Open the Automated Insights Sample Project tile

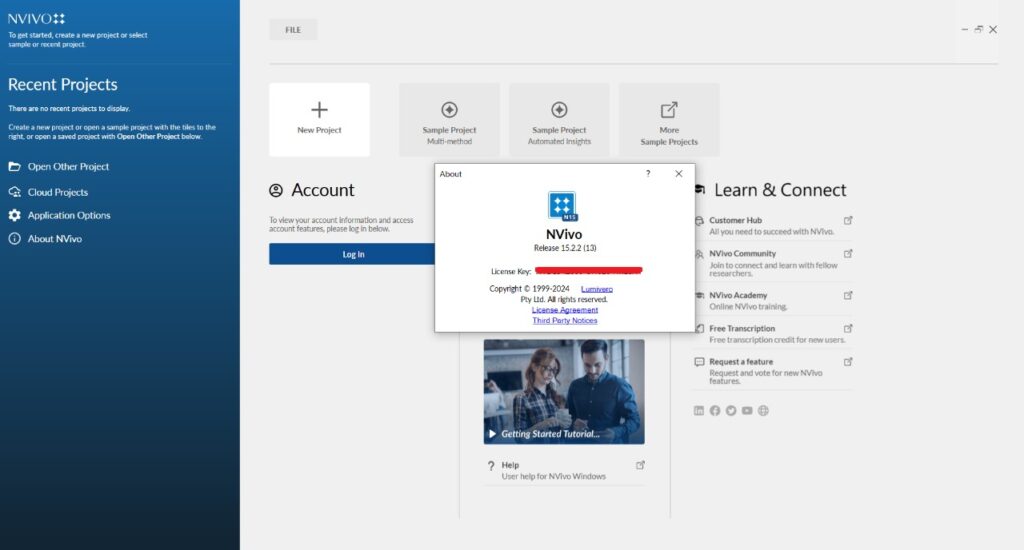pos(559,119)
